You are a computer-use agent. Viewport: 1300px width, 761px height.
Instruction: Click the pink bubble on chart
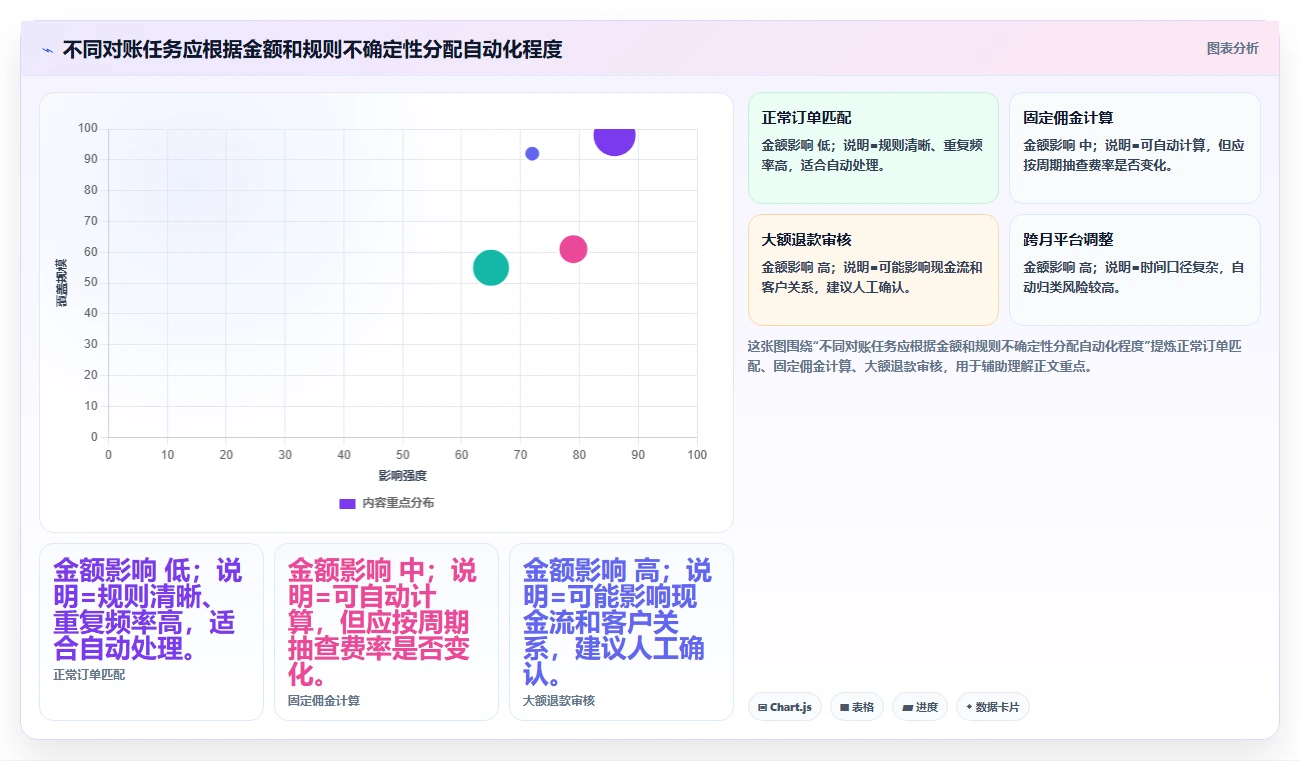click(x=573, y=249)
